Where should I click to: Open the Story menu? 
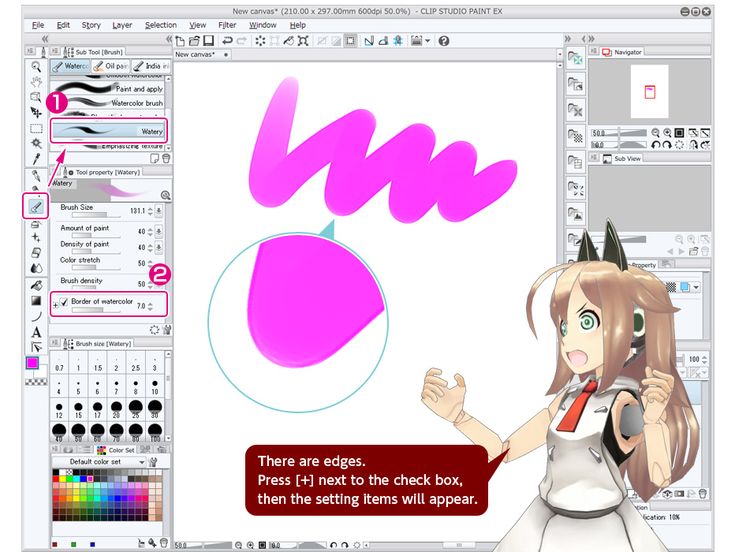91,25
